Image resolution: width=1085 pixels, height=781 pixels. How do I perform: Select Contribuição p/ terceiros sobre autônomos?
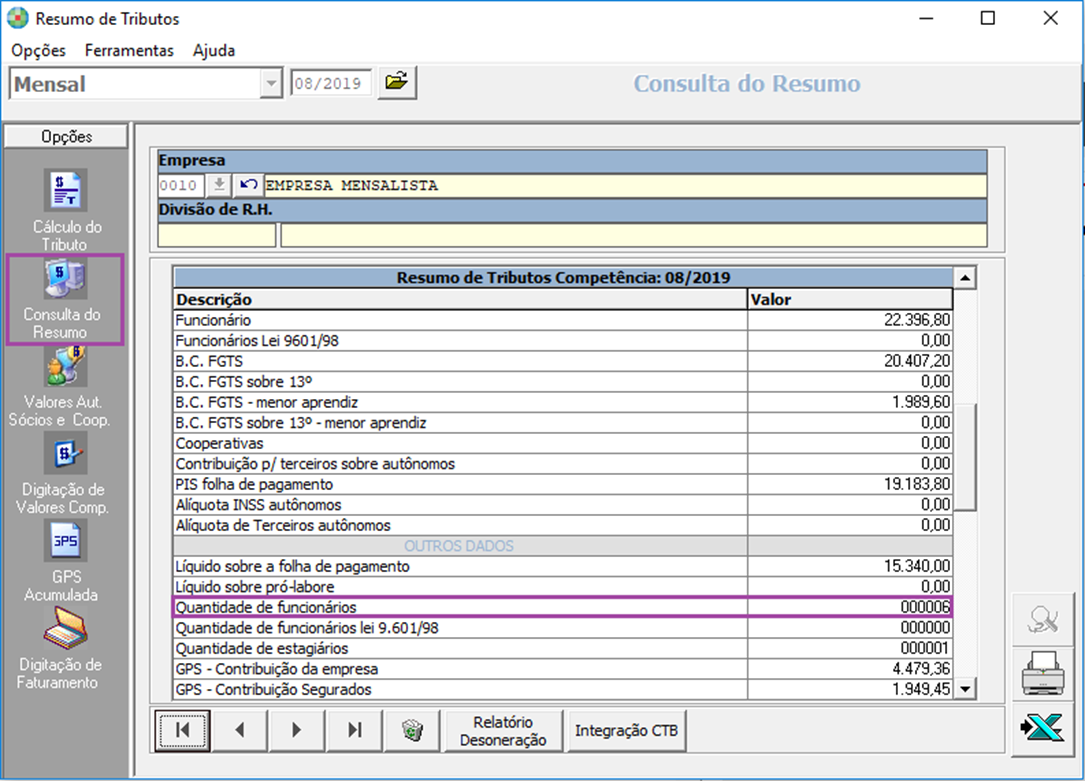tap(563, 463)
